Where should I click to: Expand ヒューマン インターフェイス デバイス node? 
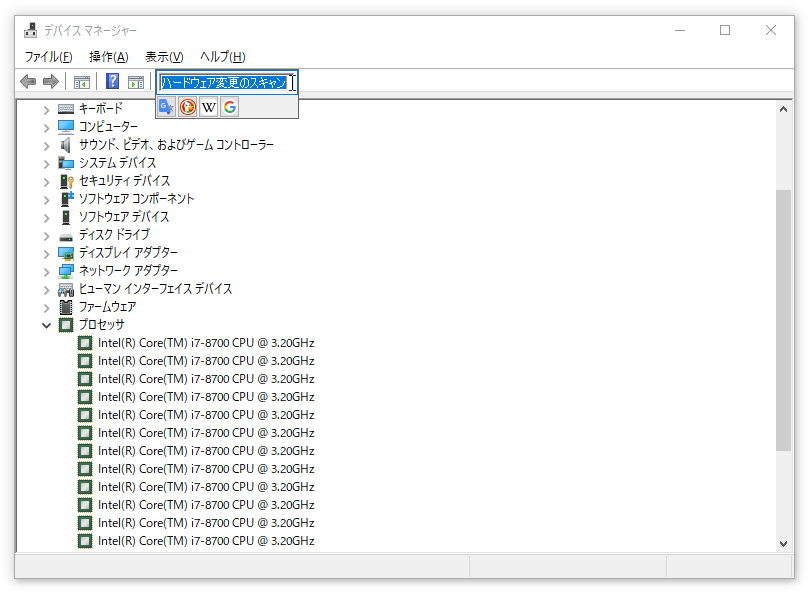tap(46, 290)
